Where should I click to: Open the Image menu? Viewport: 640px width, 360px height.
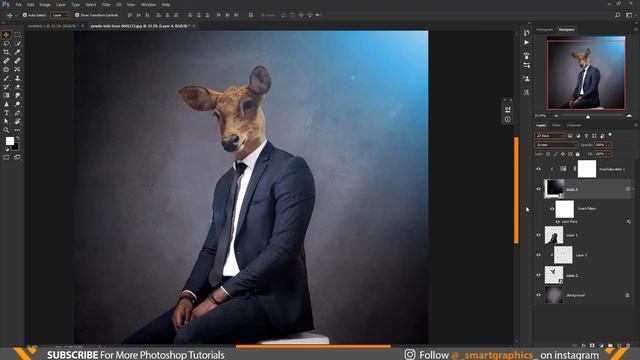(45, 4)
